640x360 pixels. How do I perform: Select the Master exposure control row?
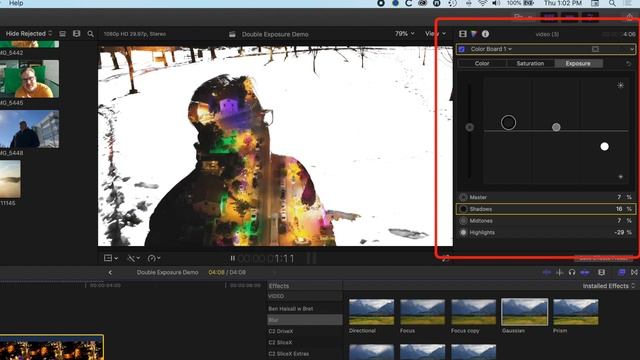pos(545,197)
